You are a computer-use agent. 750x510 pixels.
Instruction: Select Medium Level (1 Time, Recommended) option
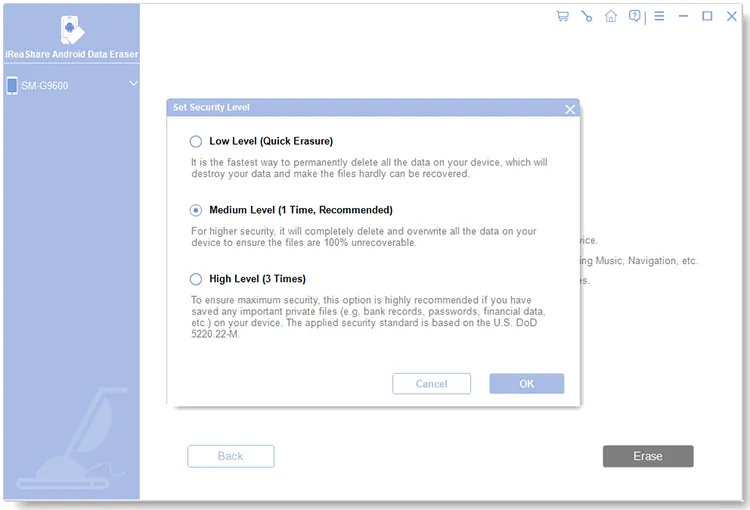pos(195,210)
